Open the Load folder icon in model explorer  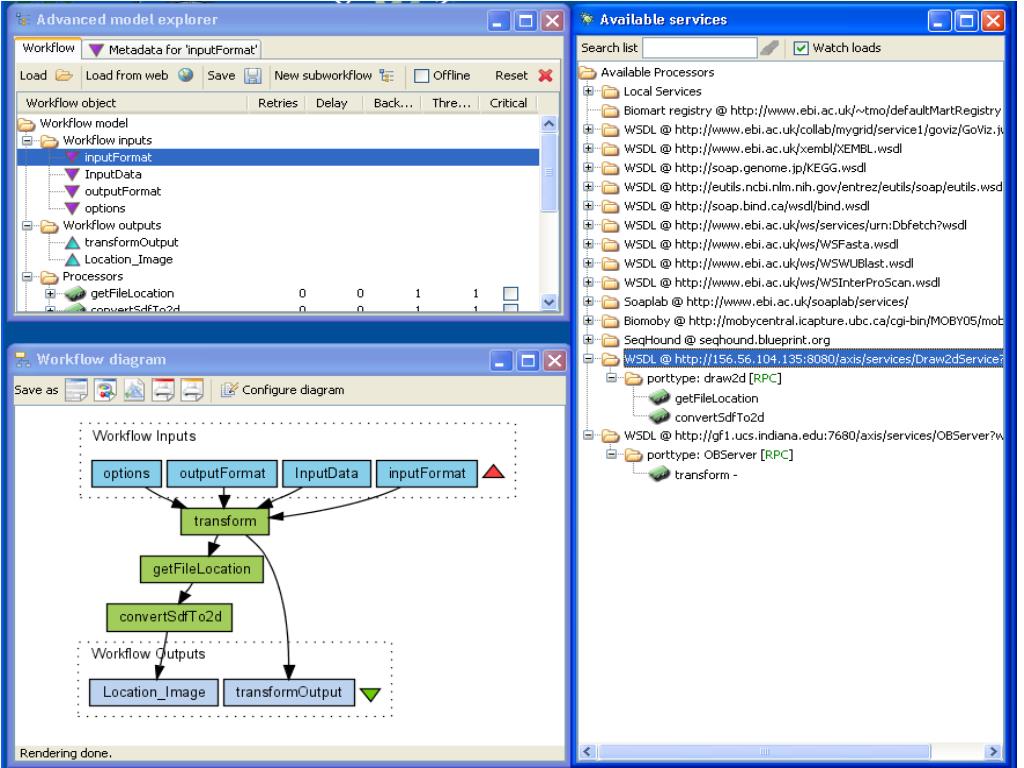(63, 75)
